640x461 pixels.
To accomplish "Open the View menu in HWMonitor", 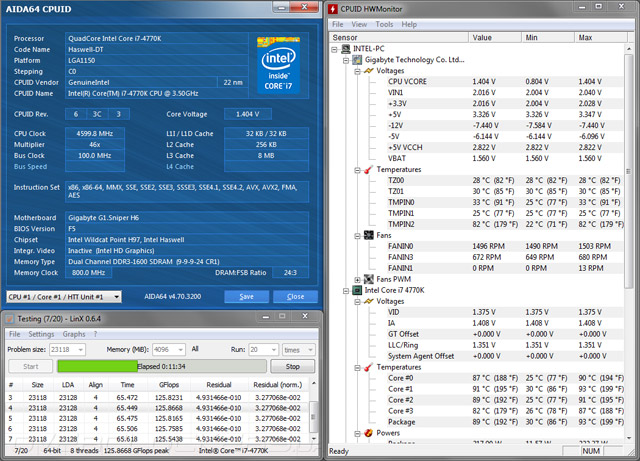I will click(x=359, y=24).
